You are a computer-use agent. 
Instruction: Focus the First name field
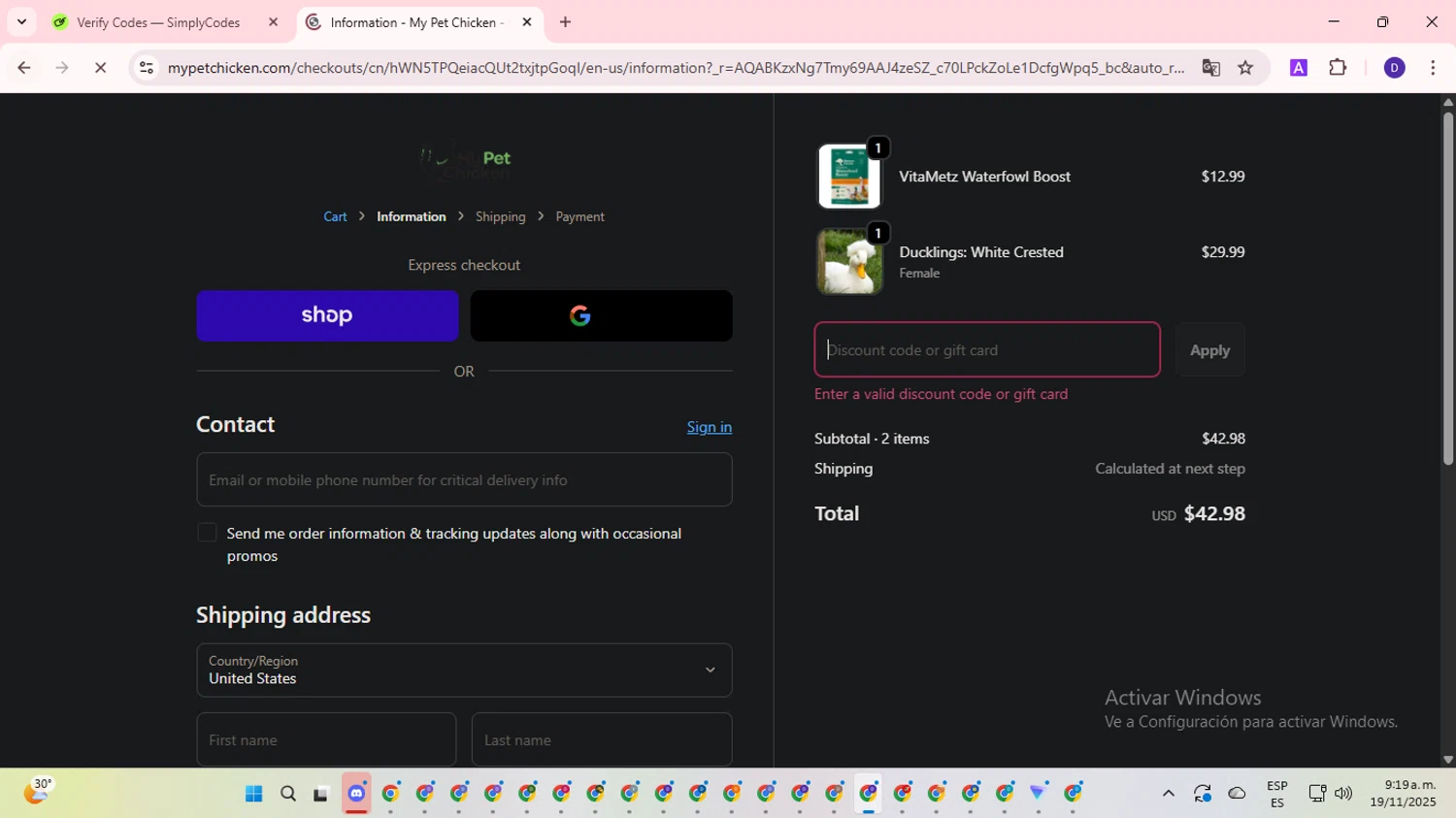click(x=326, y=739)
